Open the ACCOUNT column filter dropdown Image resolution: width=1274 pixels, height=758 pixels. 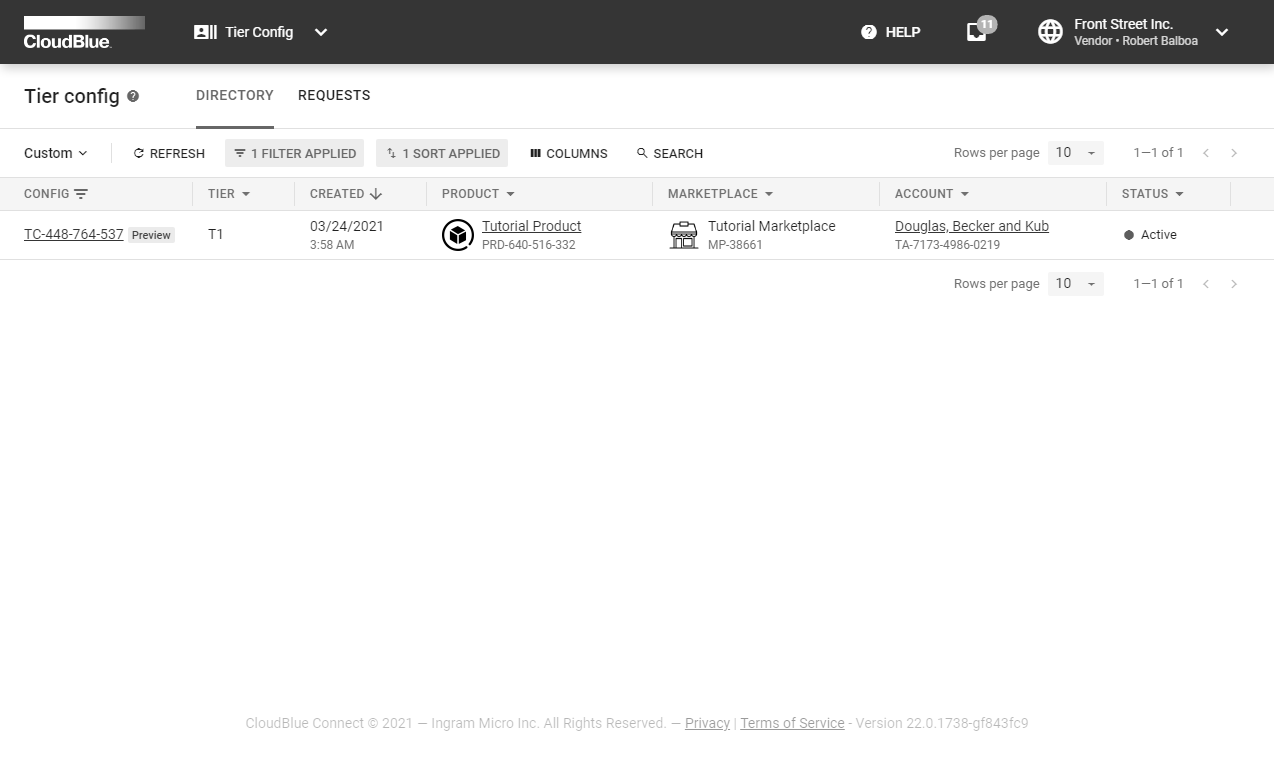[965, 194]
